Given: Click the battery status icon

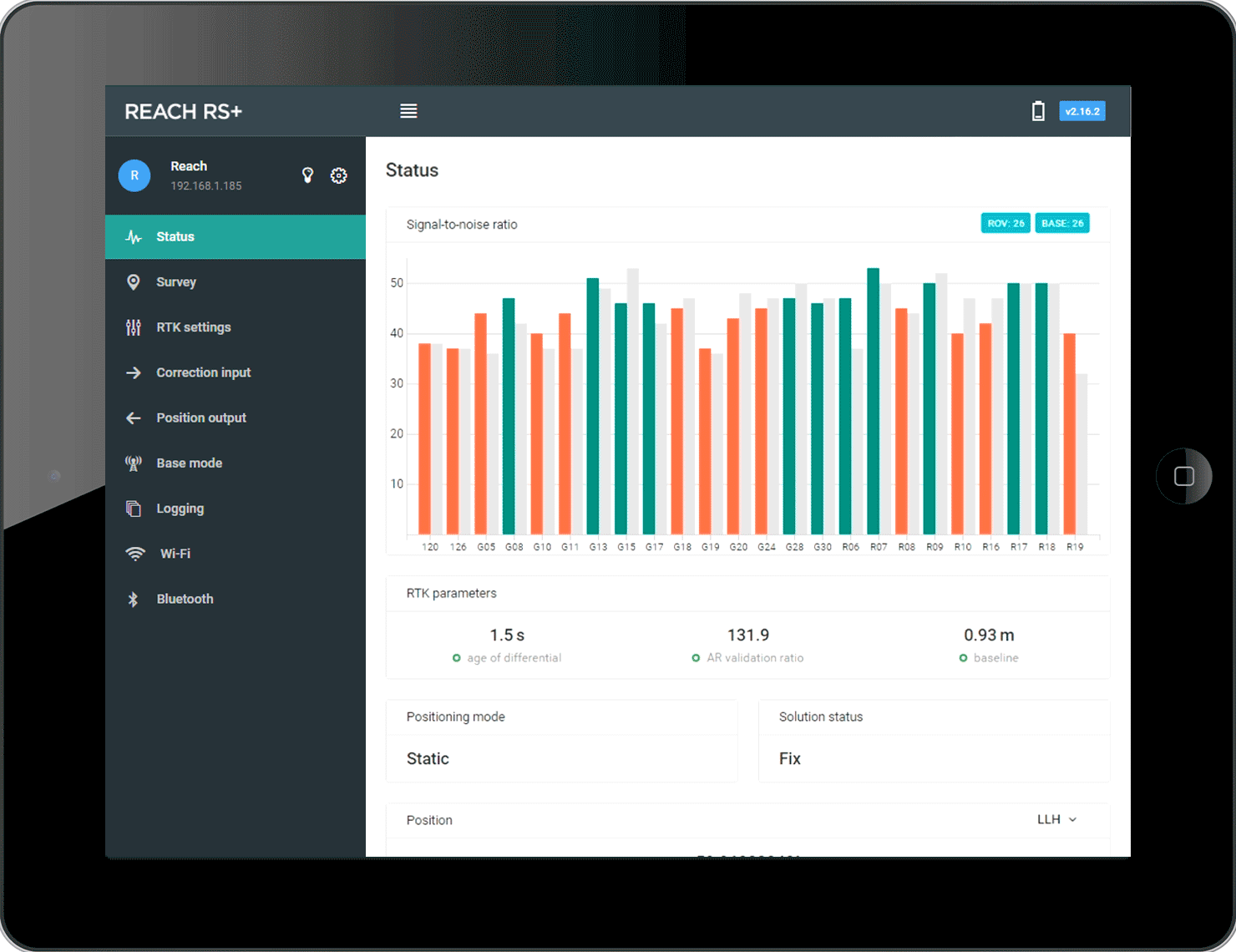Looking at the screenshot, I should click(x=1038, y=111).
